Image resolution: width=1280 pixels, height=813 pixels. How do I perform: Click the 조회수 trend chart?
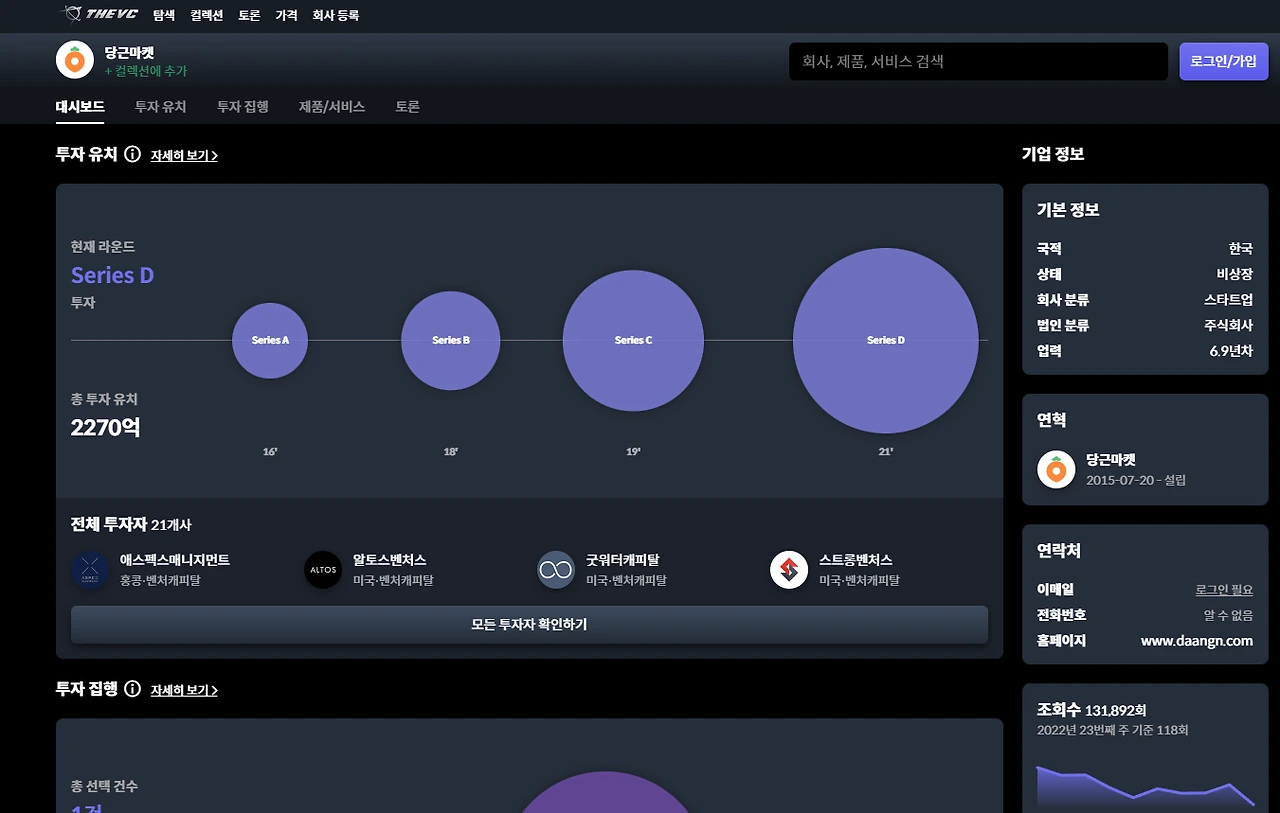1145,787
